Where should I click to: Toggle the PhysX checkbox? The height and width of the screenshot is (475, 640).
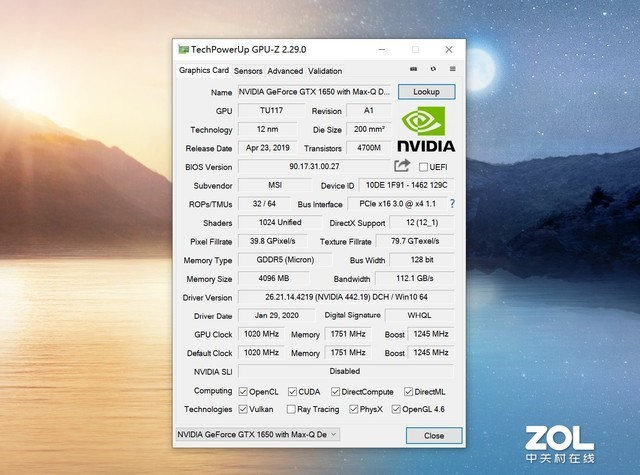pyautogui.click(x=353, y=409)
